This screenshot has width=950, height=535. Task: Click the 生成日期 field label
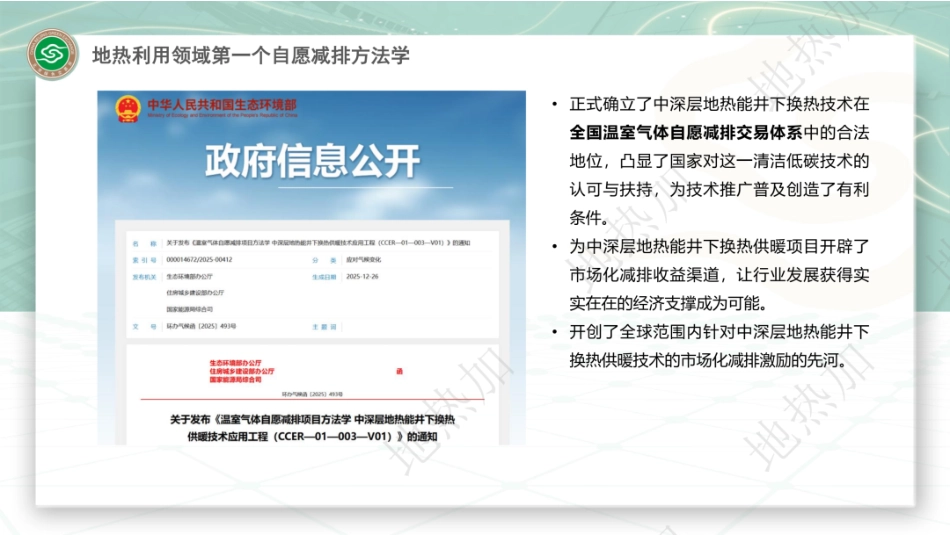[324, 277]
